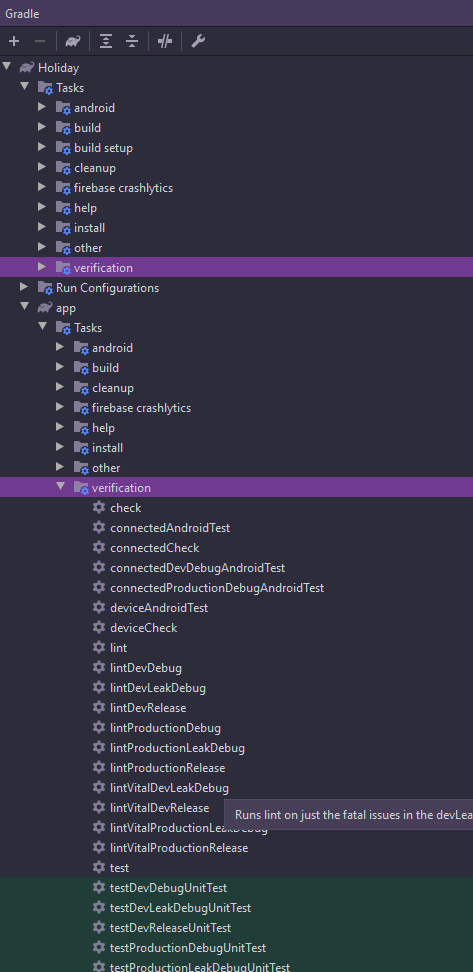Select the Holiday verification folder row
This screenshot has height=972, width=473.
236,268
